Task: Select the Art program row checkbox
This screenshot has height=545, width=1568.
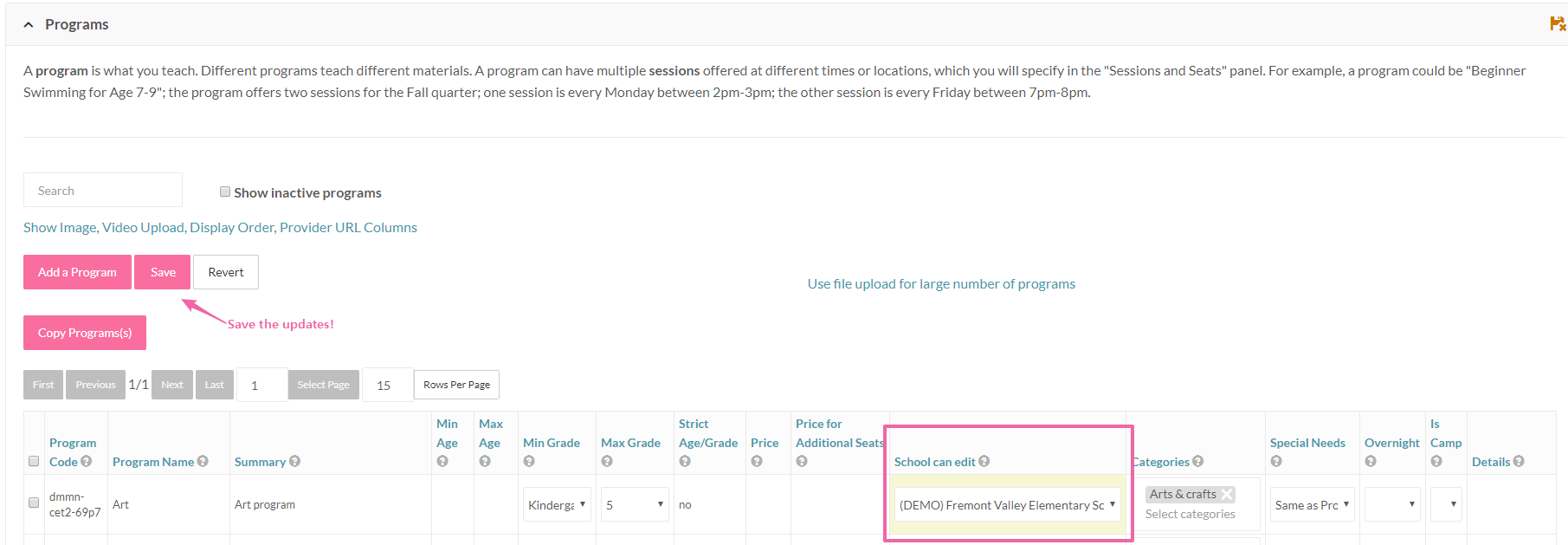Action: pos(34,503)
